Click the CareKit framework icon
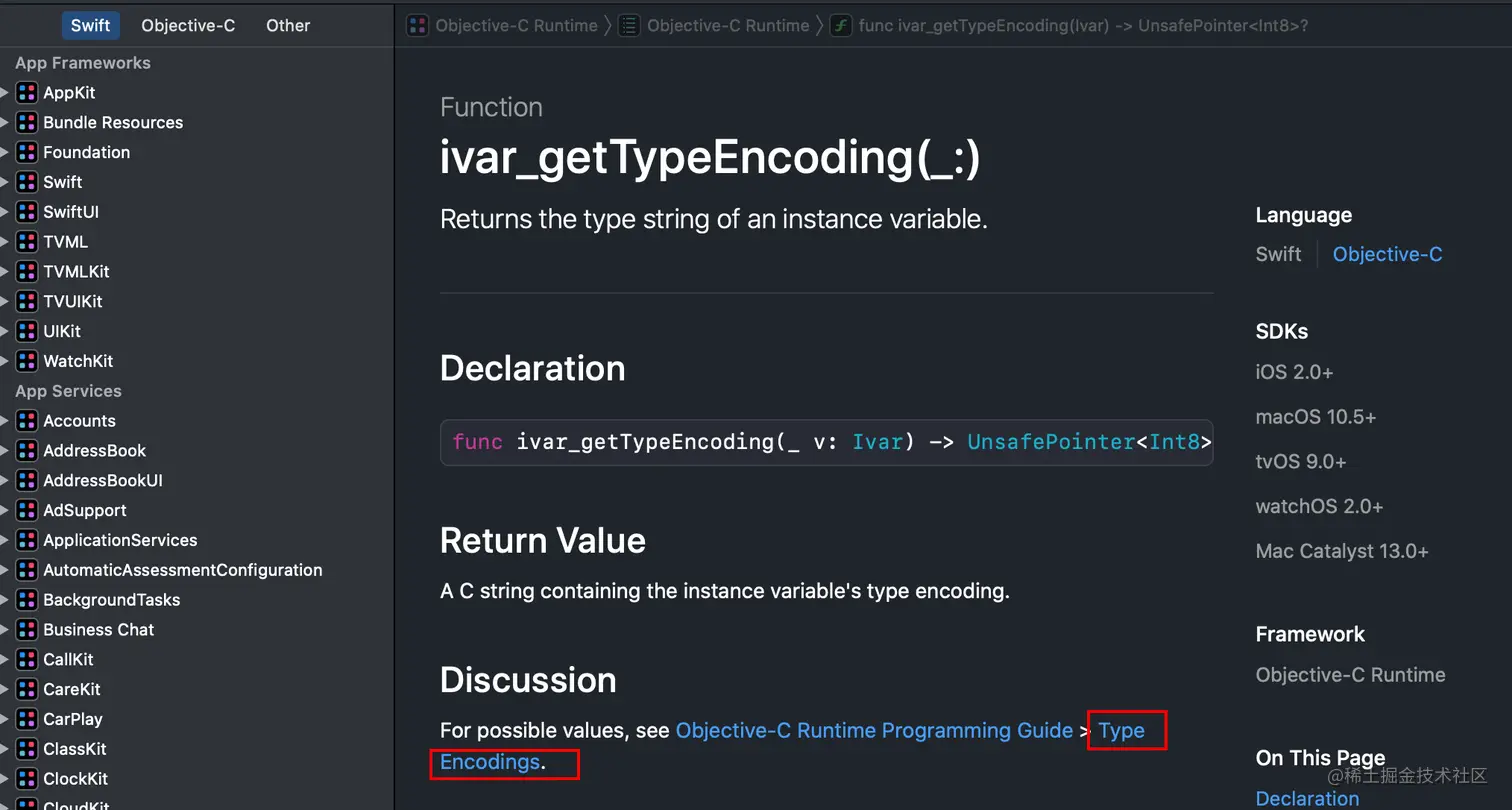The height and width of the screenshot is (810, 1512). (27, 689)
